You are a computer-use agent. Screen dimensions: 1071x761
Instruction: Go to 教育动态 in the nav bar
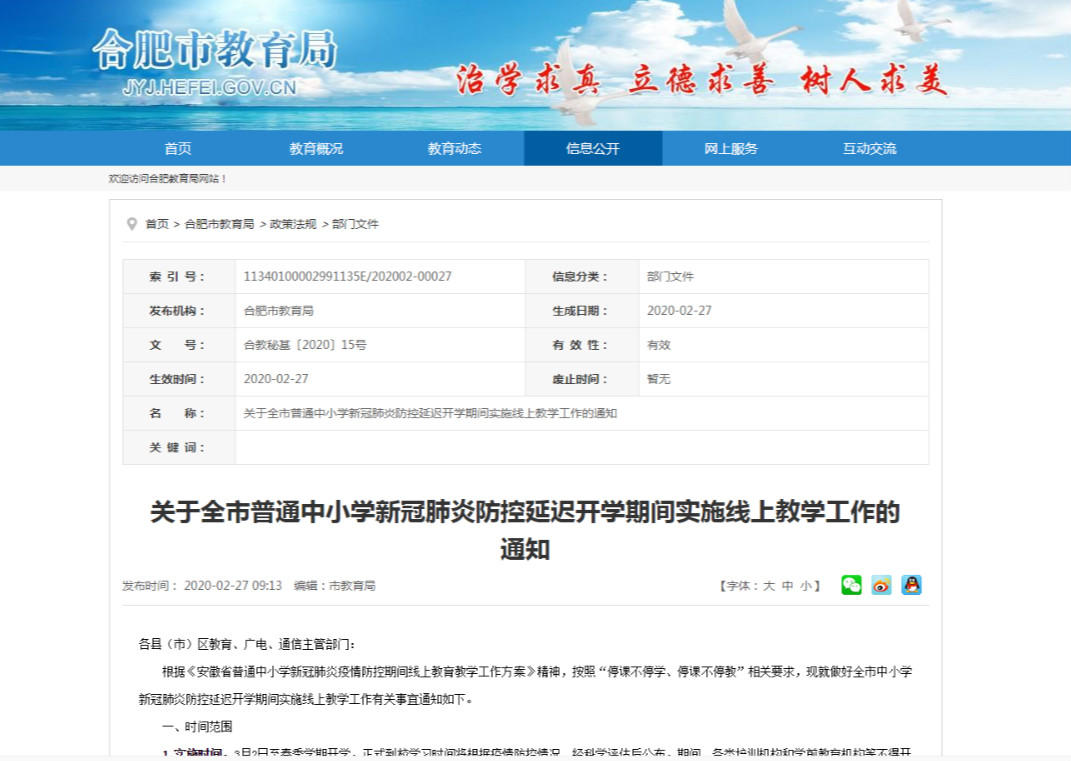click(454, 148)
